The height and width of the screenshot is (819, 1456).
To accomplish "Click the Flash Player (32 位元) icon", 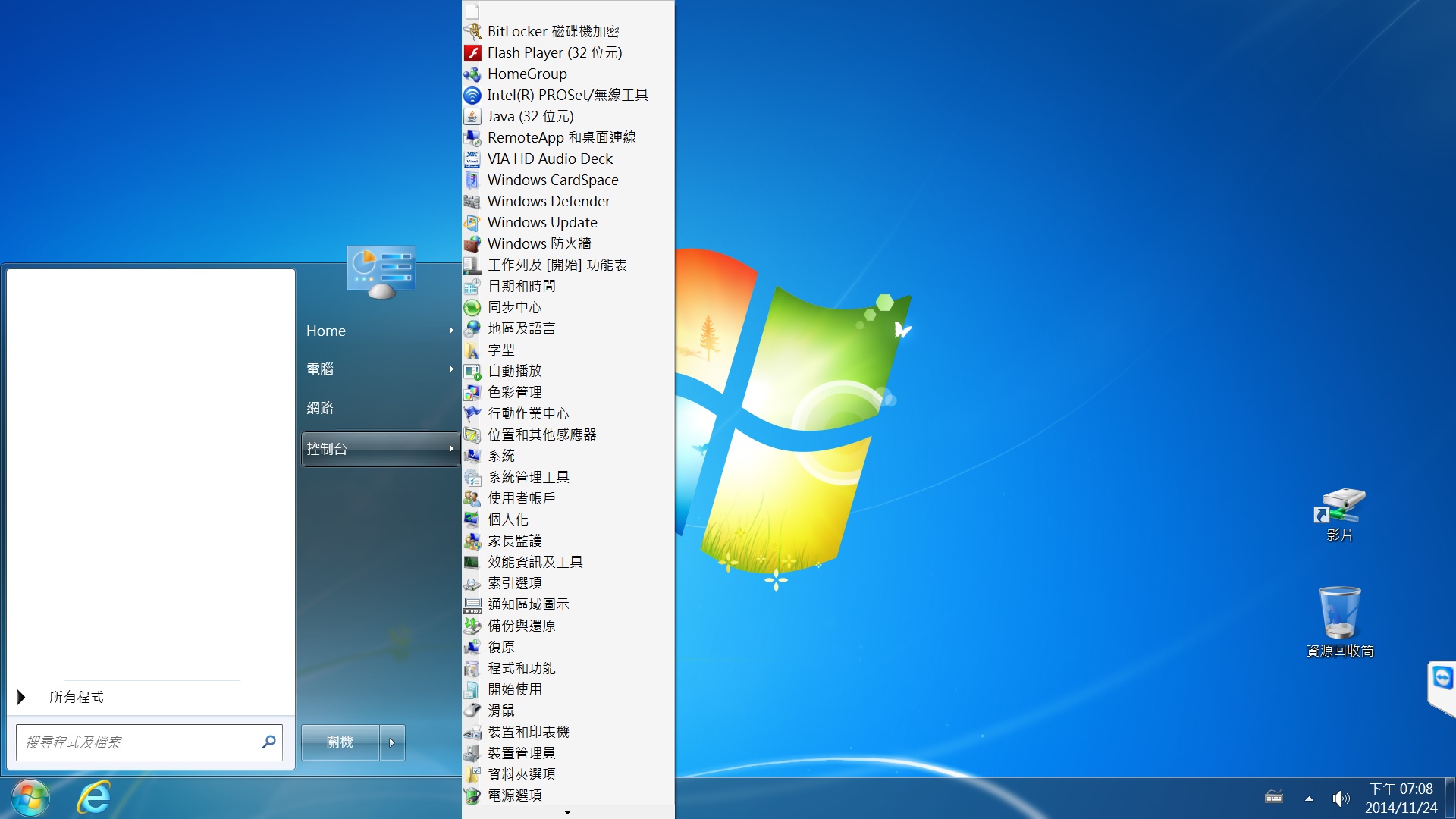I will (x=472, y=53).
